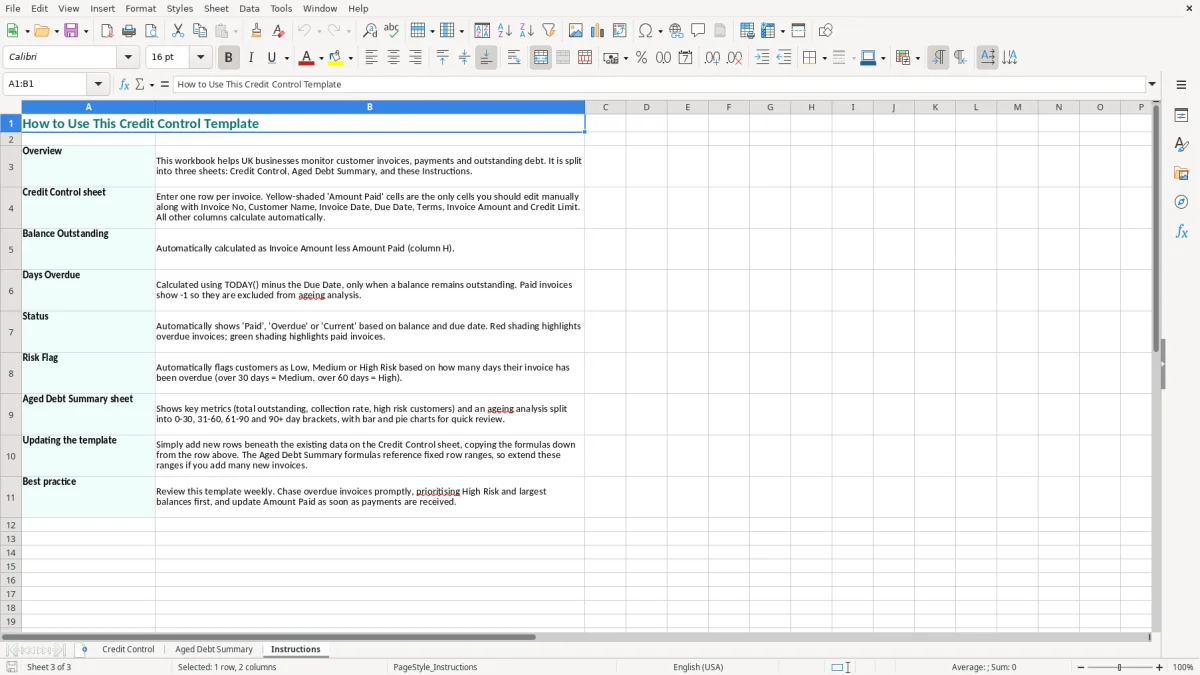The image size is (1200, 675).
Task: Toggle Merge and Center Cells
Action: click(x=541, y=58)
